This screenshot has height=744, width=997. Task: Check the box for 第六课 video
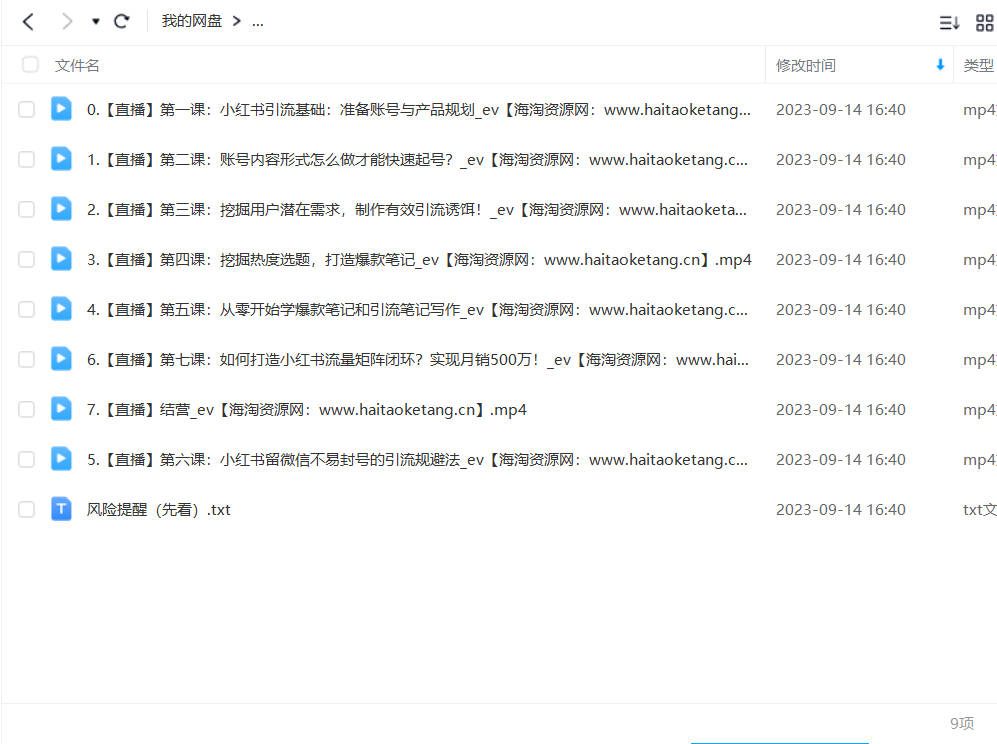pos(27,459)
